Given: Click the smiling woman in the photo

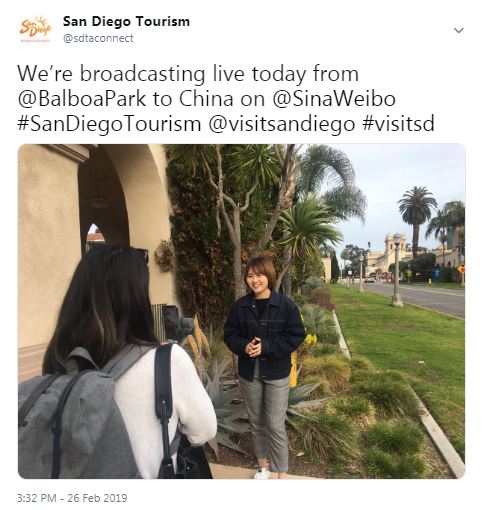Looking at the screenshot, I should point(264,363).
